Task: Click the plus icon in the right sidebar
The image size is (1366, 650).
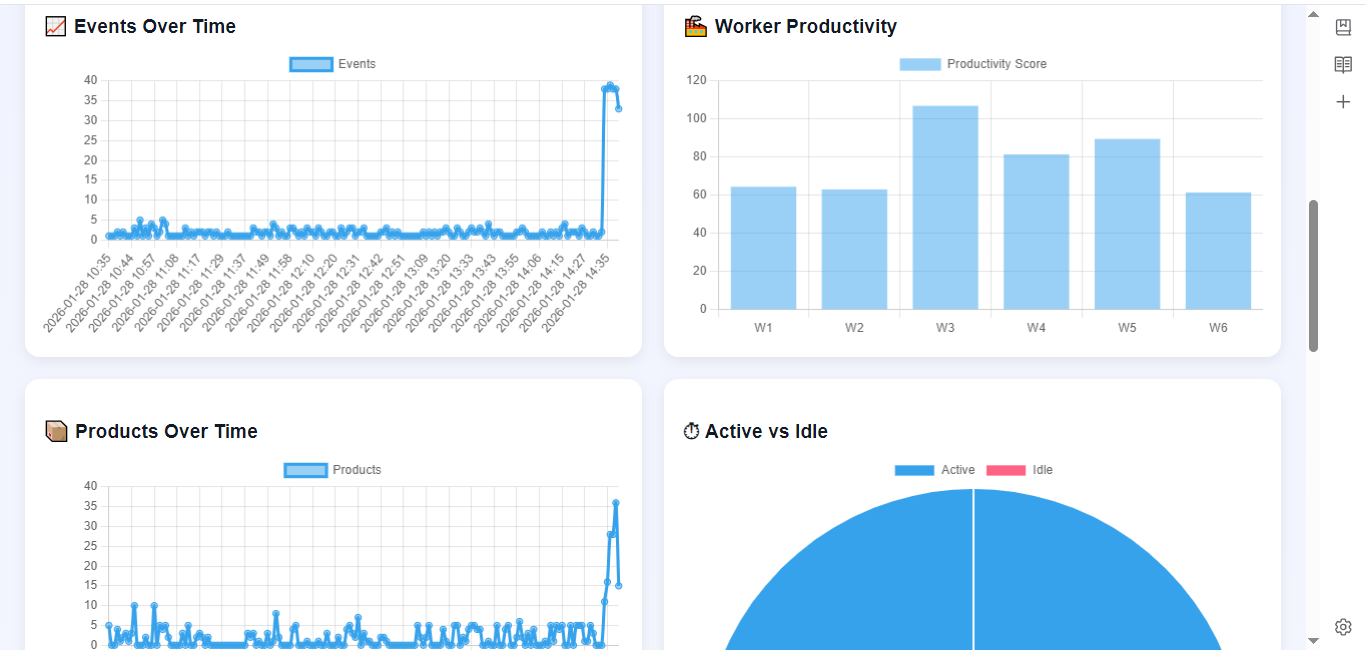Action: coord(1343,101)
